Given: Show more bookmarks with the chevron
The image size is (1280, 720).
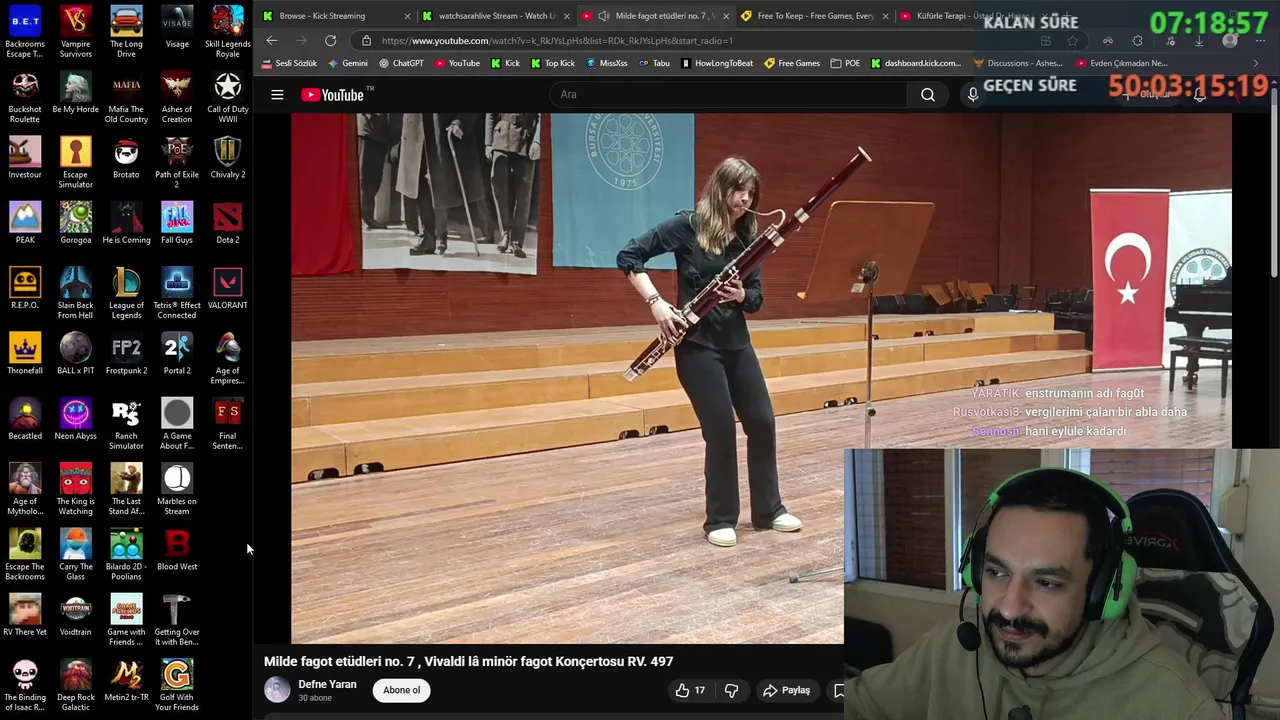Looking at the screenshot, I should point(1256,63).
